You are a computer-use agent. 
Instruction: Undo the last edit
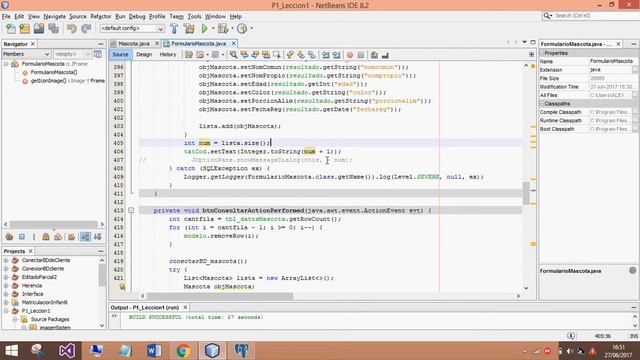point(72,29)
